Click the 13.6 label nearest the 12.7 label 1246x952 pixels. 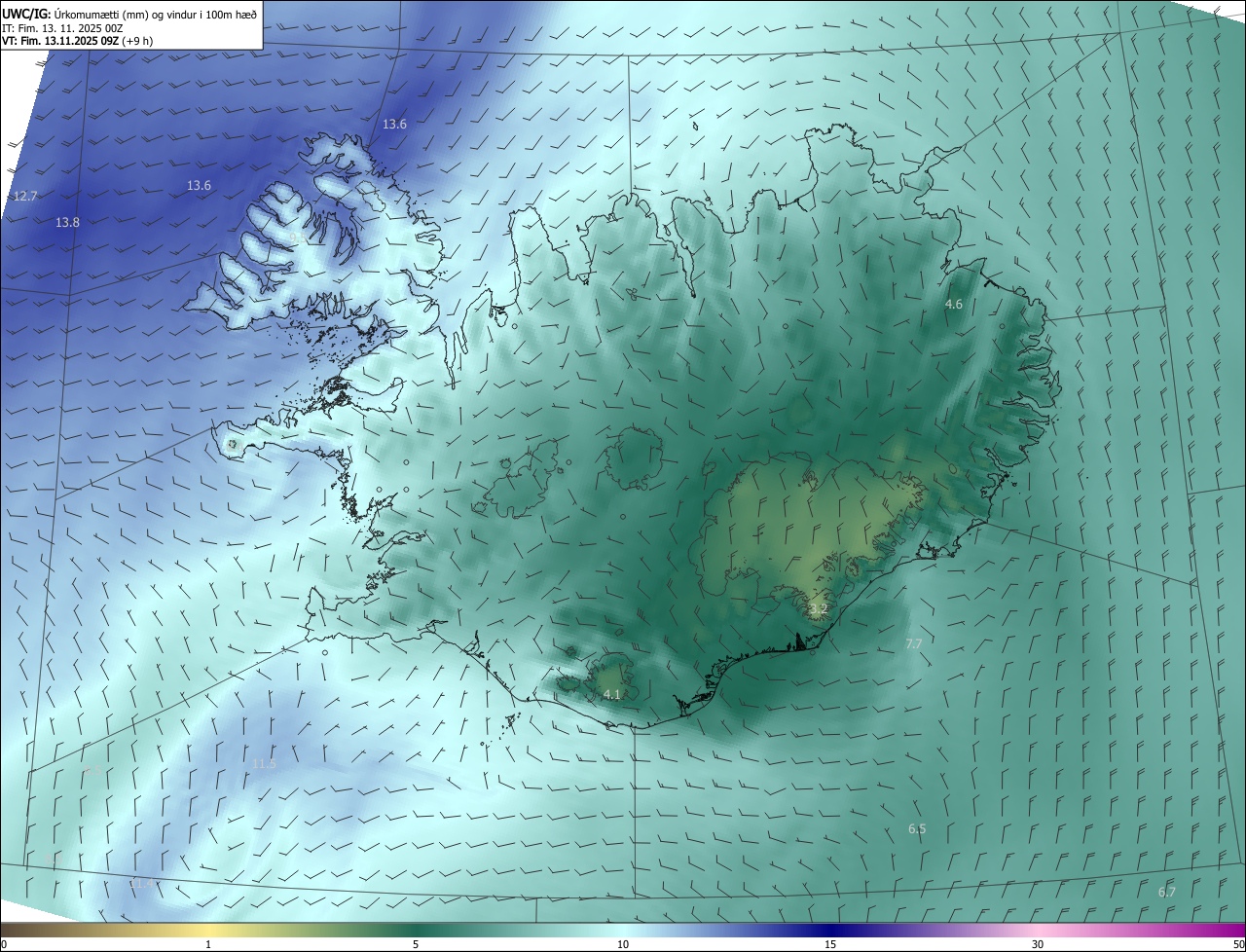[199, 185]
